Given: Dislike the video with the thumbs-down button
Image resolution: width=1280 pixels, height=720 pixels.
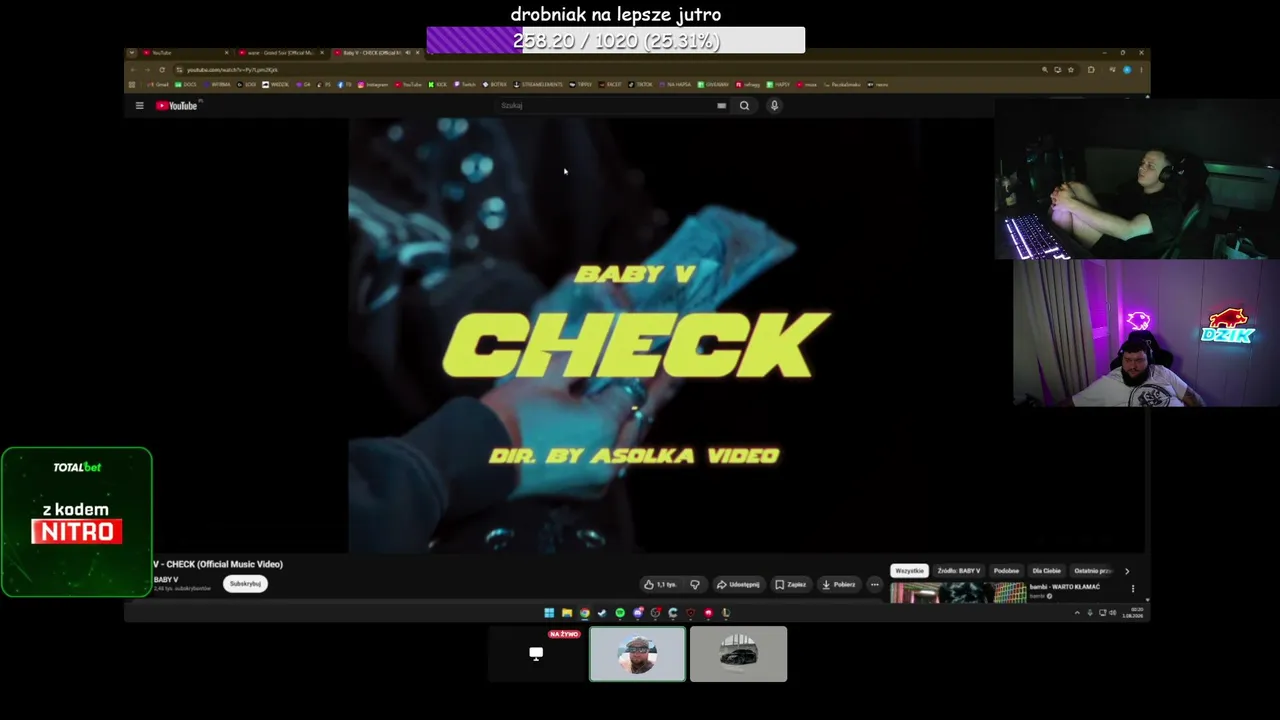Looking at the screenshot, I should (695, 584).
